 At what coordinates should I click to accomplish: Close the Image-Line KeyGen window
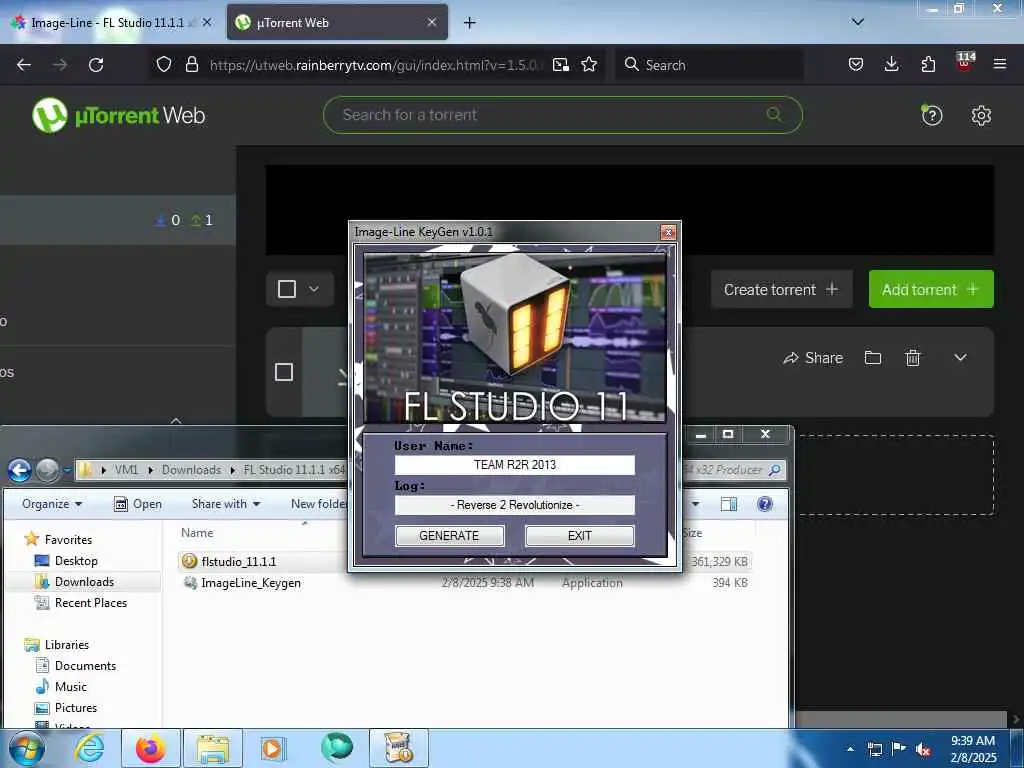(668, 232)
